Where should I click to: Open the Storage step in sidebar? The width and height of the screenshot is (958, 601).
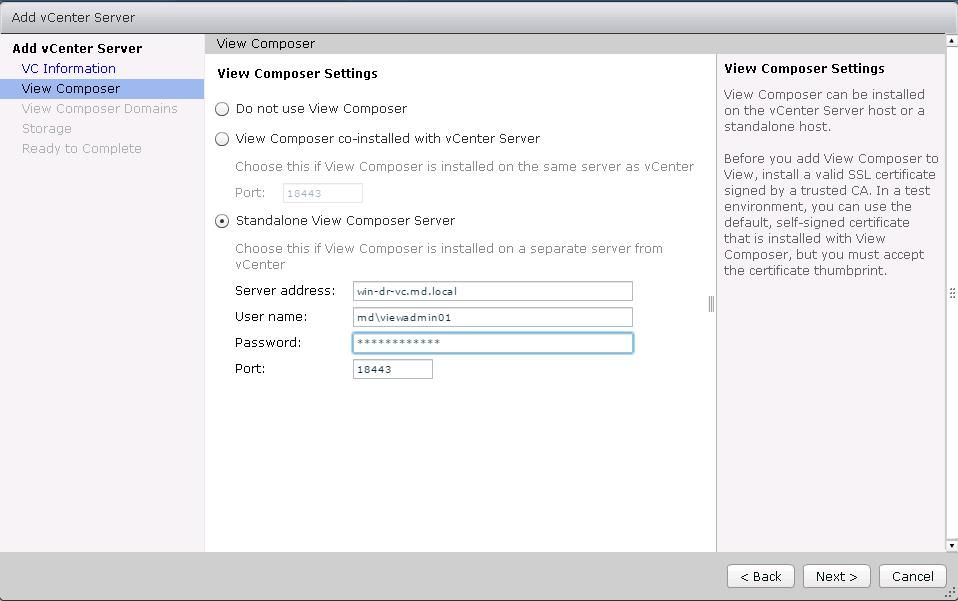click(x=47, y=128)
